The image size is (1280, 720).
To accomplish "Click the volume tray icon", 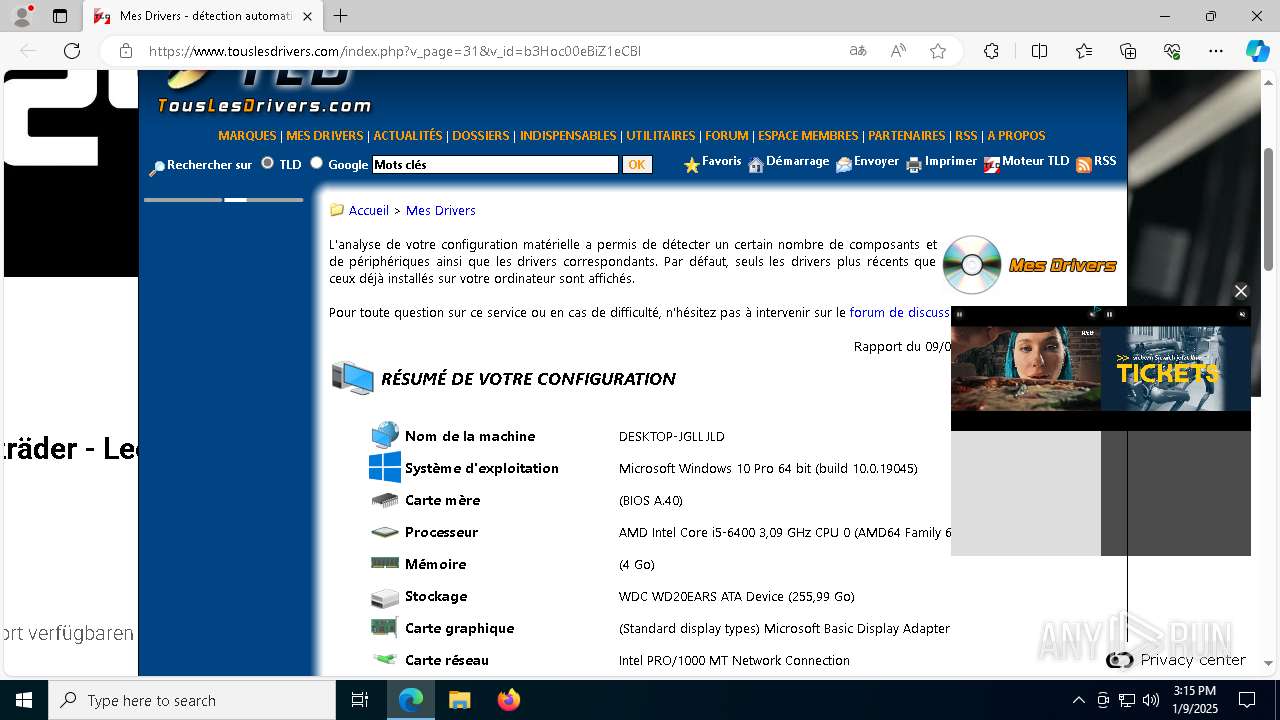I will (1151, 700).
